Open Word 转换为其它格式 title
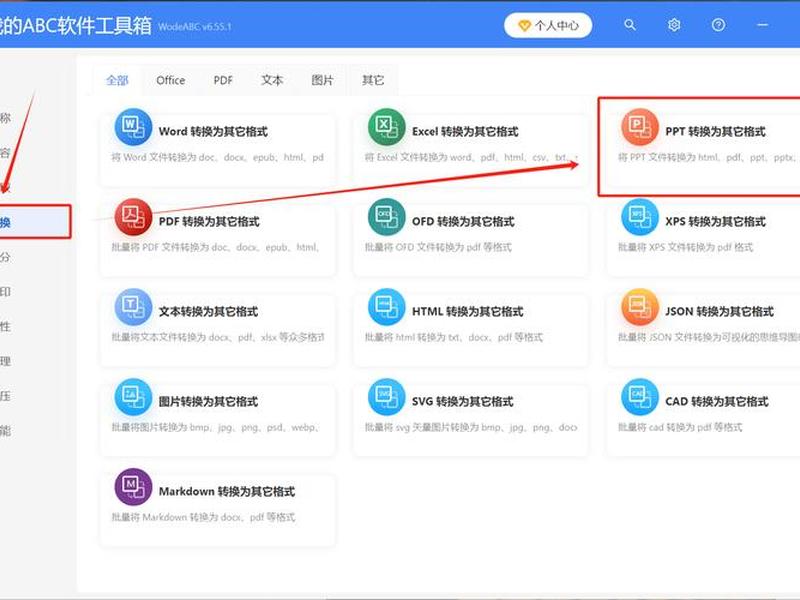Viewport: 800px width, 600px height. click(x=213, y=132)
